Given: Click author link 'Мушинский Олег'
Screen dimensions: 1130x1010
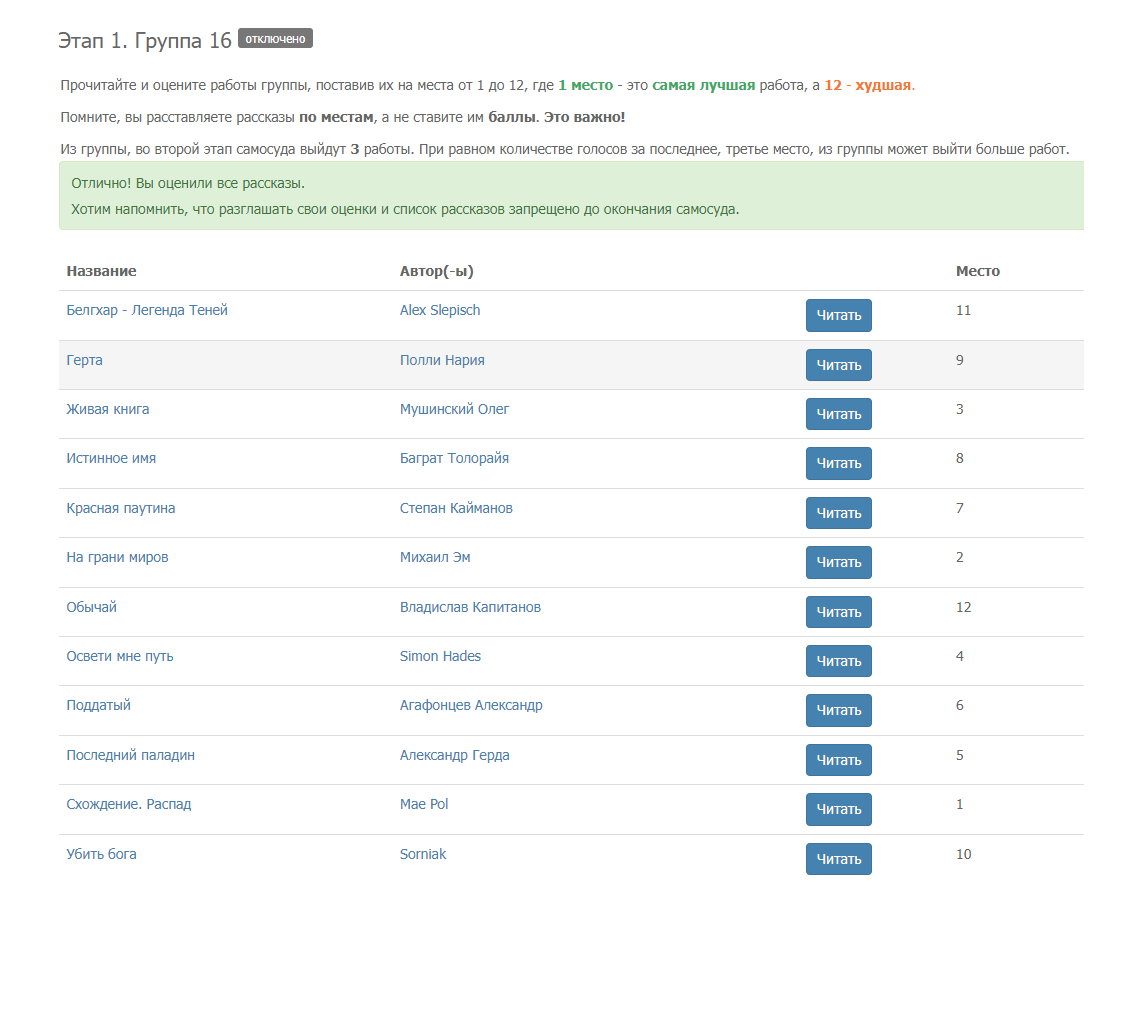Looking at the screenshot, I should click(x=455, y=409).
